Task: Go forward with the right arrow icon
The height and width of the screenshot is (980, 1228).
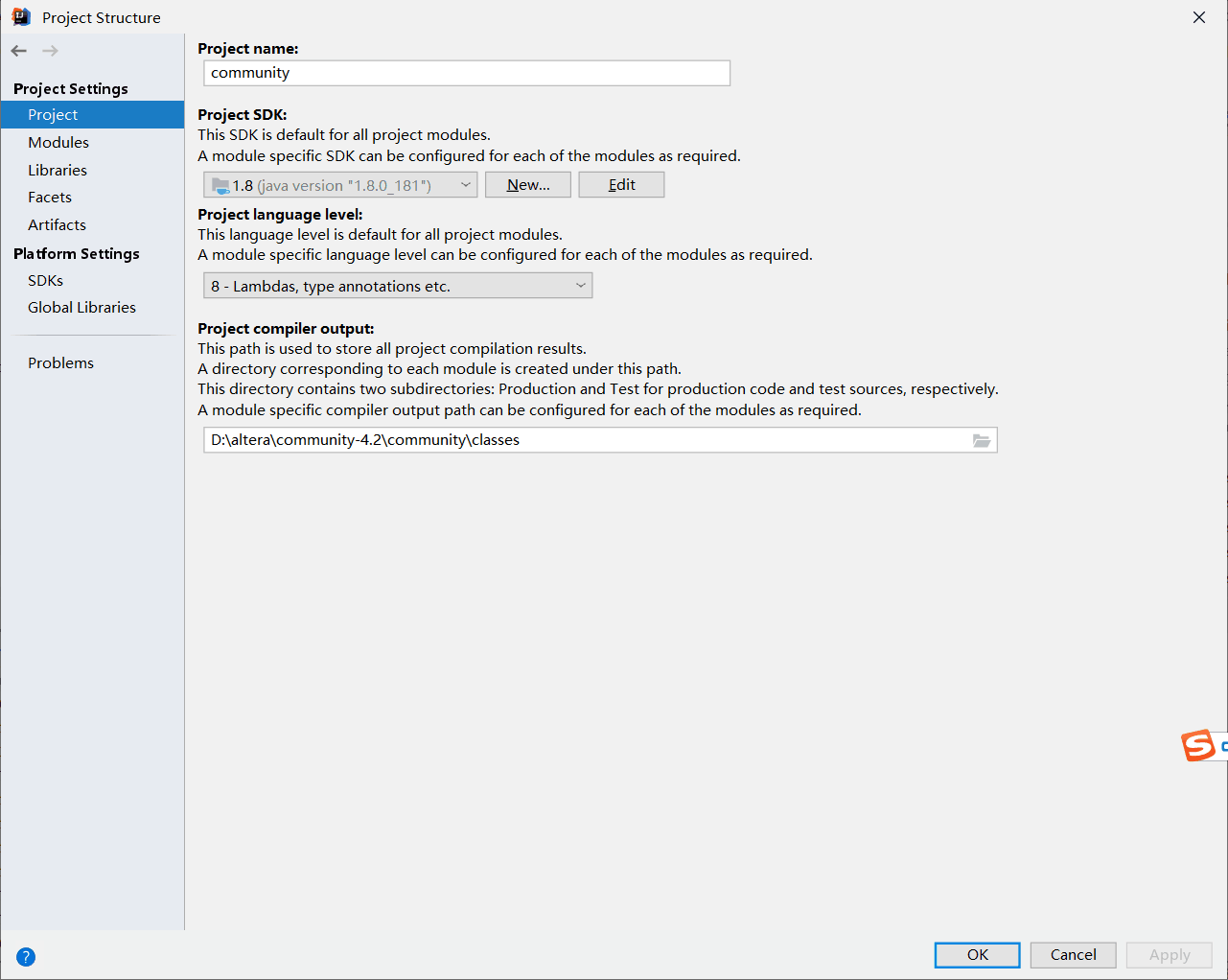Action: (50, 51)
